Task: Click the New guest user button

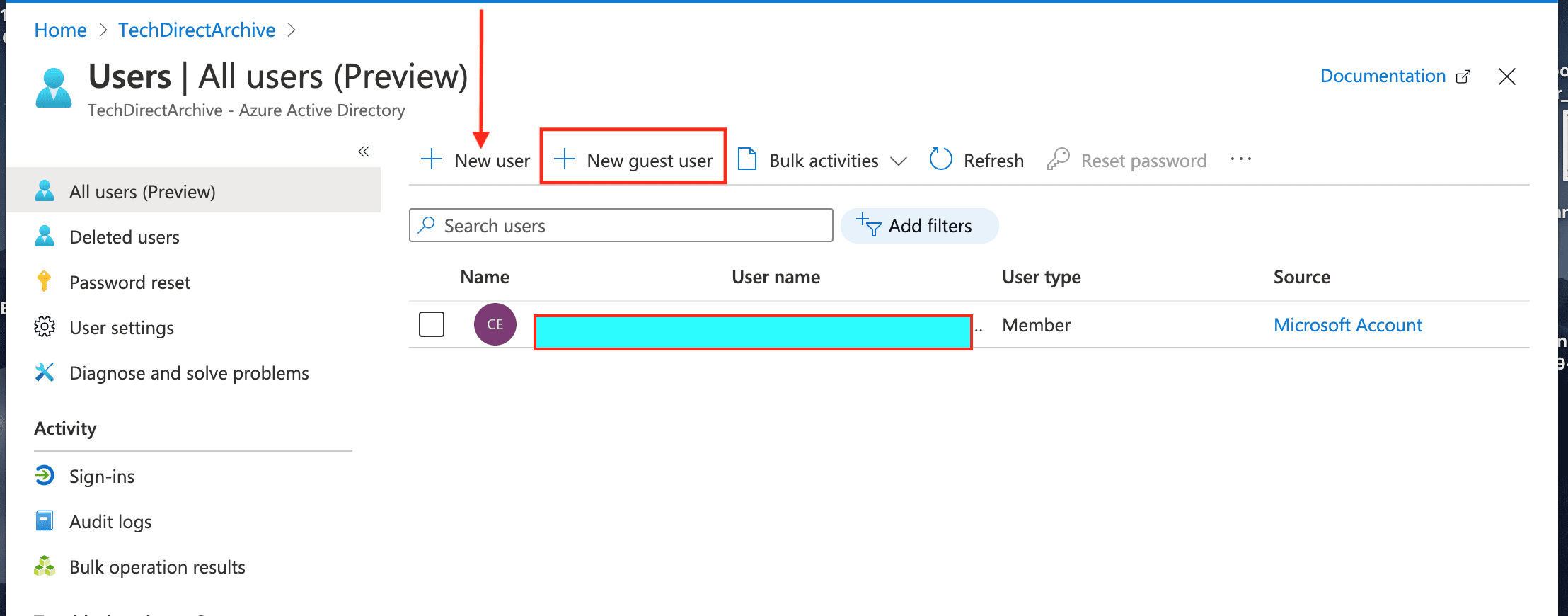Action: tap(633, 160)
